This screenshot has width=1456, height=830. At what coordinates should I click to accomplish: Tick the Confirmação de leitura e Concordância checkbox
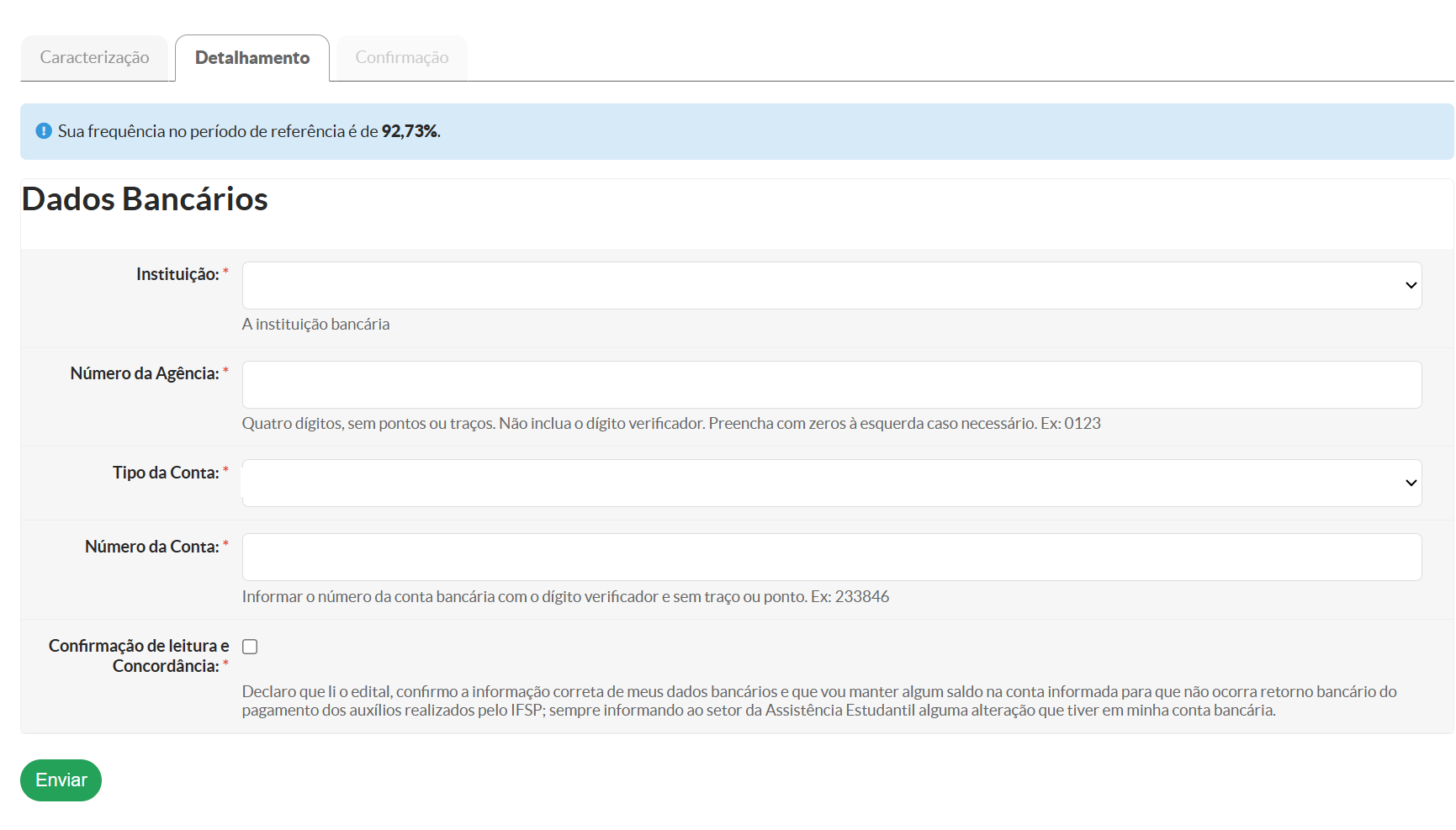click(x=250, y=647)
